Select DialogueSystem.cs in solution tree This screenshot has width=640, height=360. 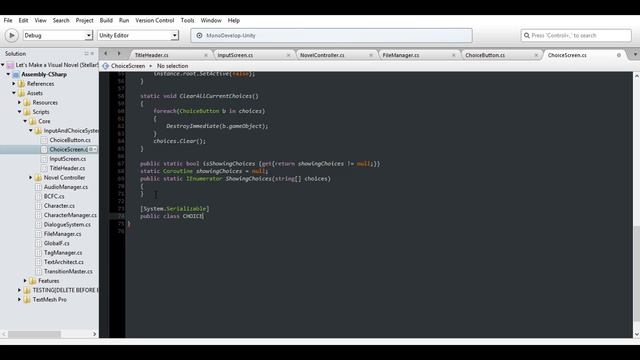(67, 224)
